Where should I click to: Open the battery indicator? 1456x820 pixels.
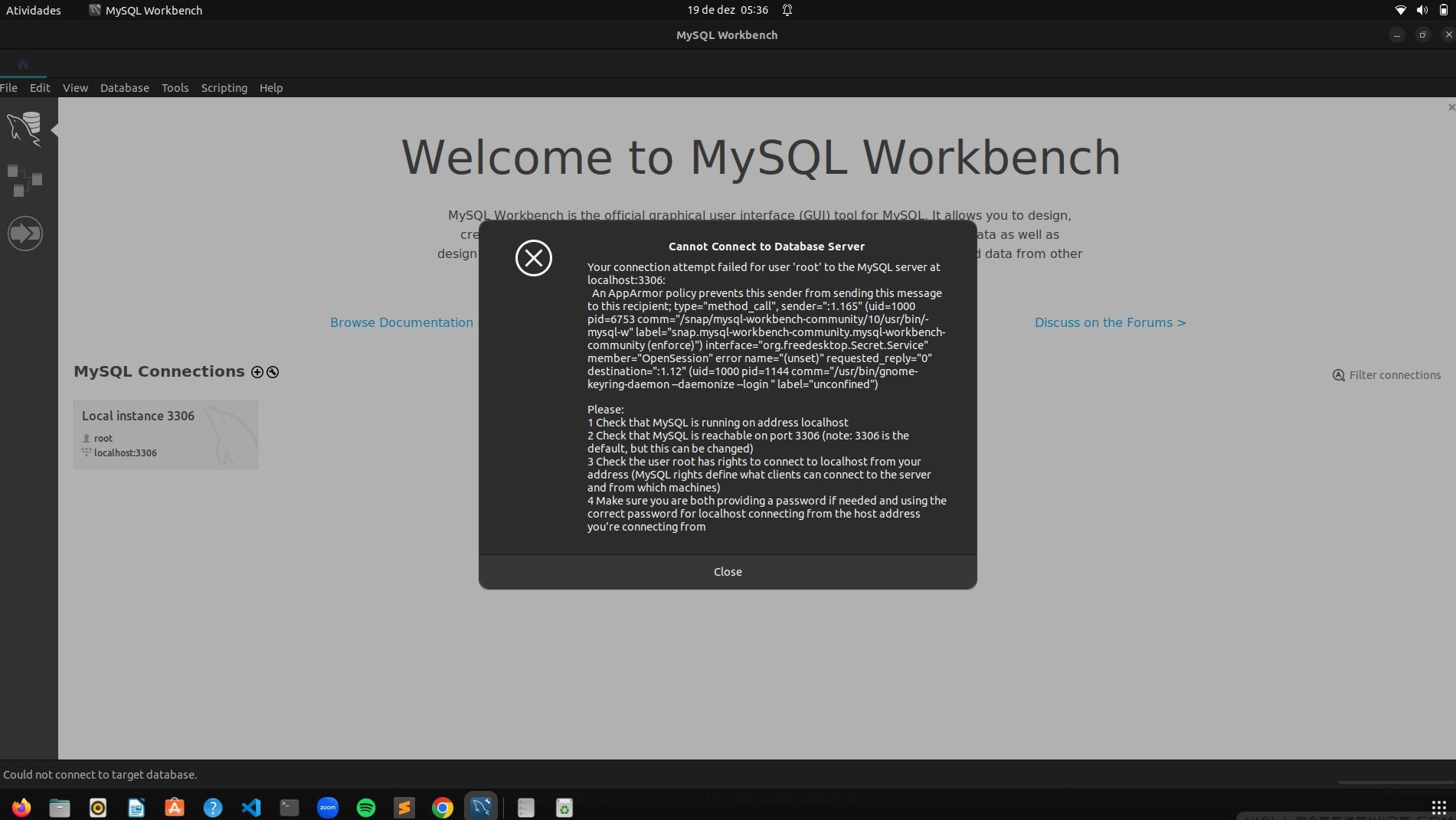1444,10
